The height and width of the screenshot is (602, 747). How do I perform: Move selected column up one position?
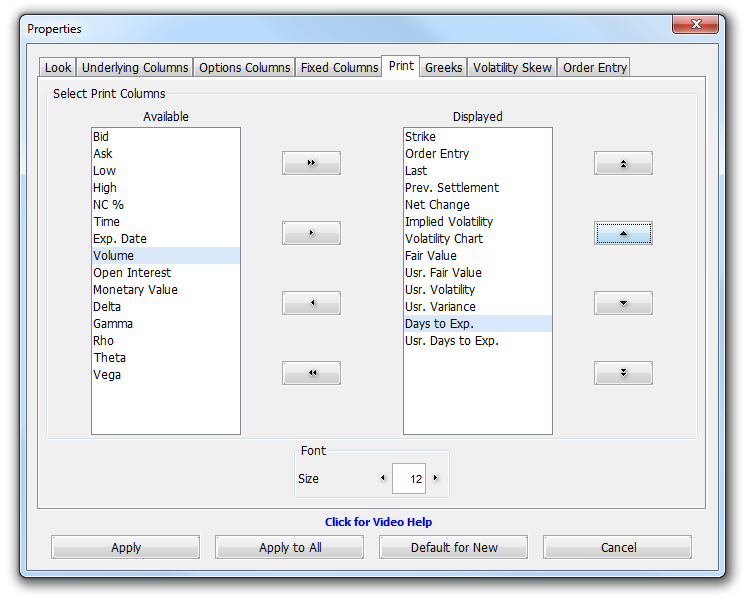[x=623, y=233]
